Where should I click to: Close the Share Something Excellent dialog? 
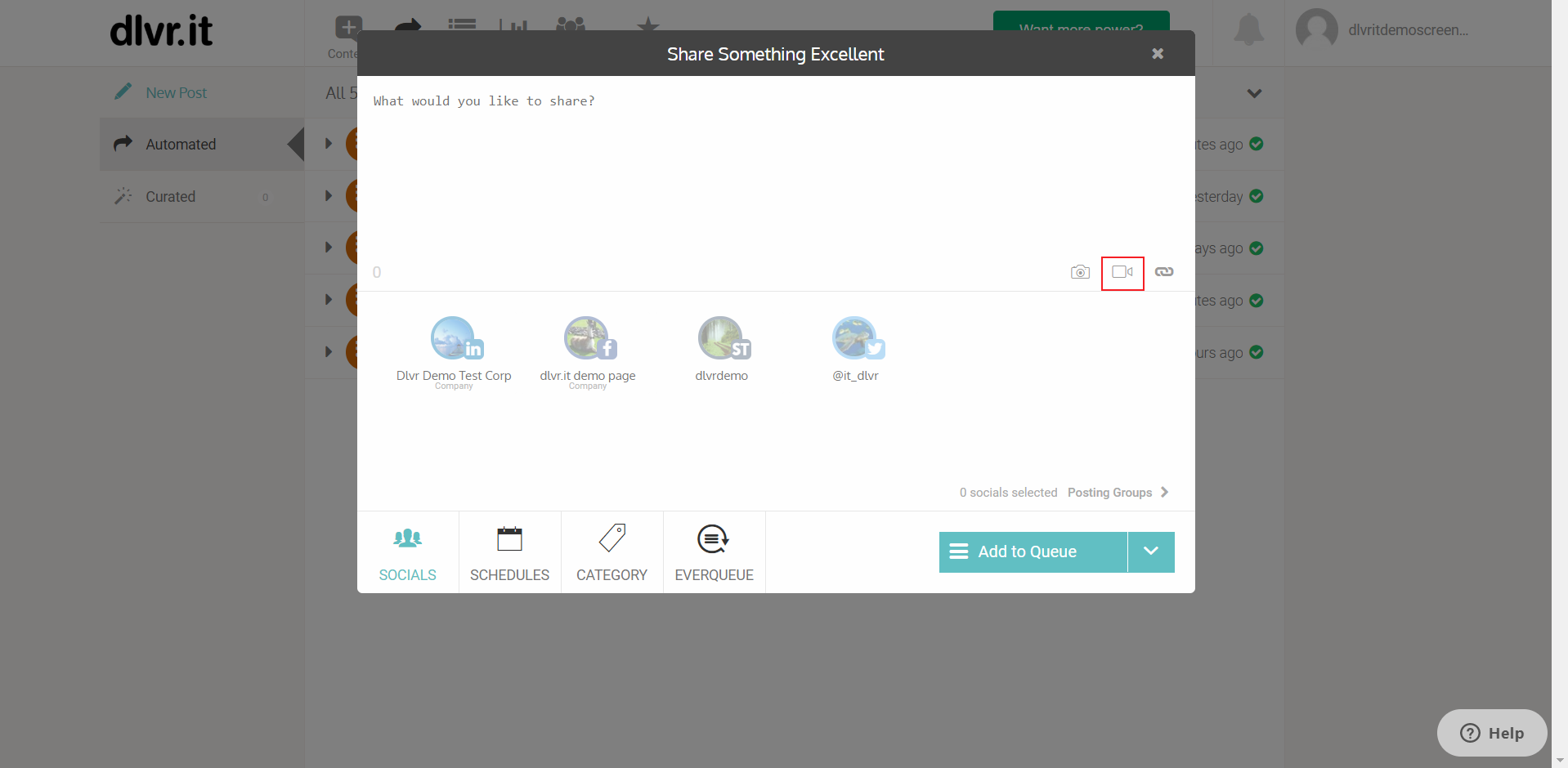(1158, 53)
